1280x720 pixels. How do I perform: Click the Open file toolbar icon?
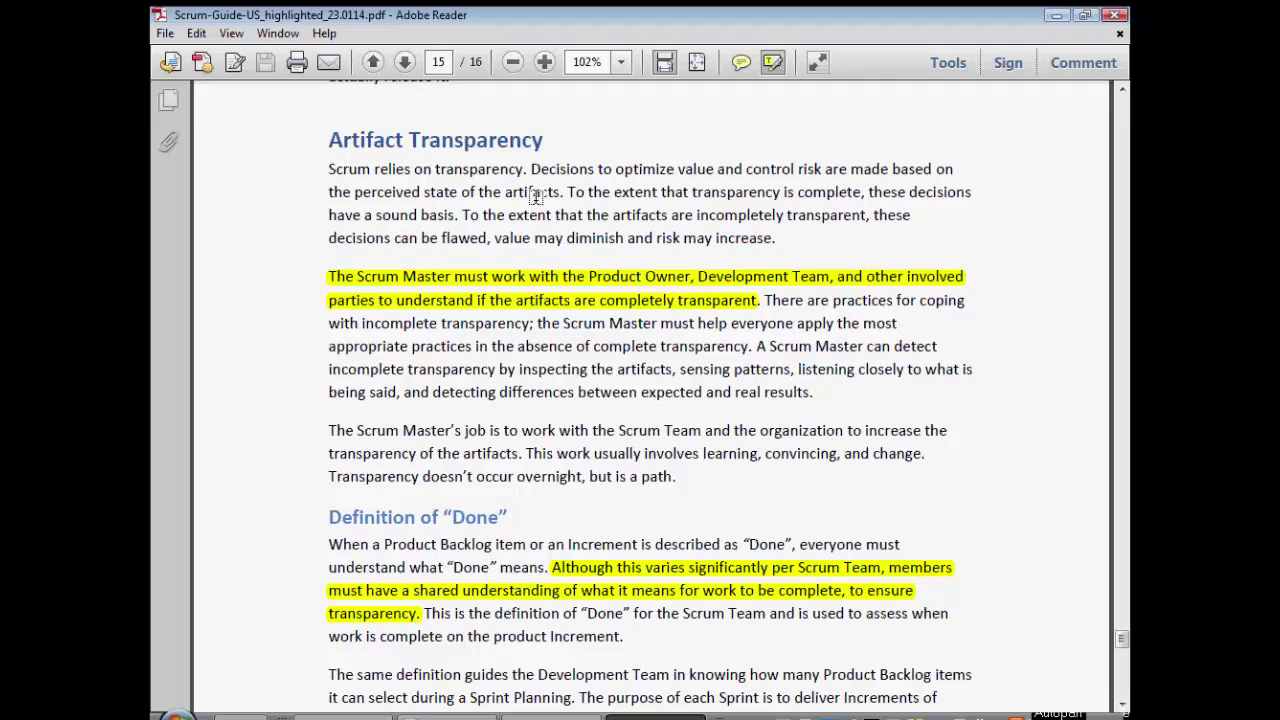(170, 62)
